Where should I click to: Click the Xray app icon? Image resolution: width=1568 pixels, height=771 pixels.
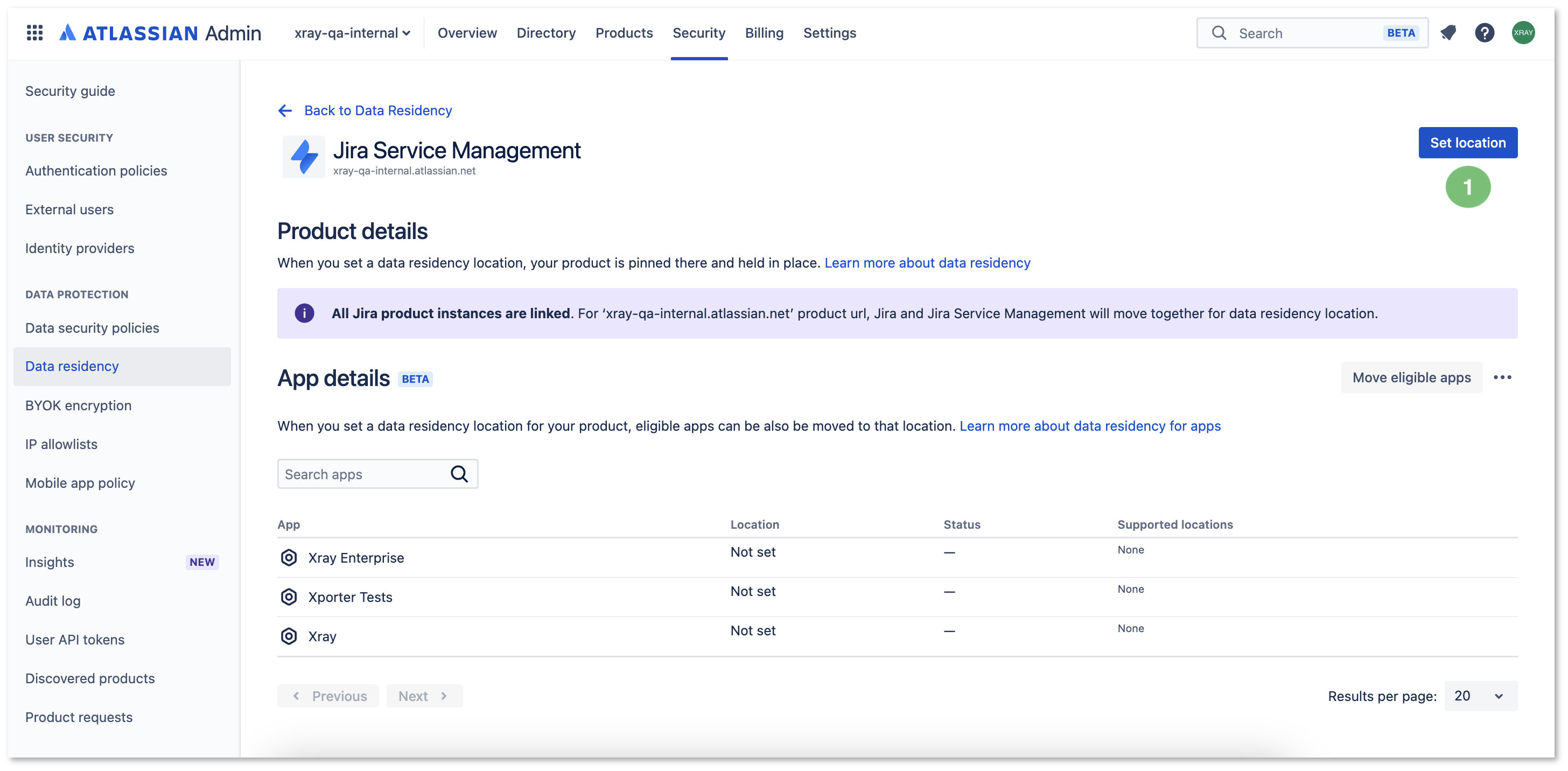click(289, 636)
